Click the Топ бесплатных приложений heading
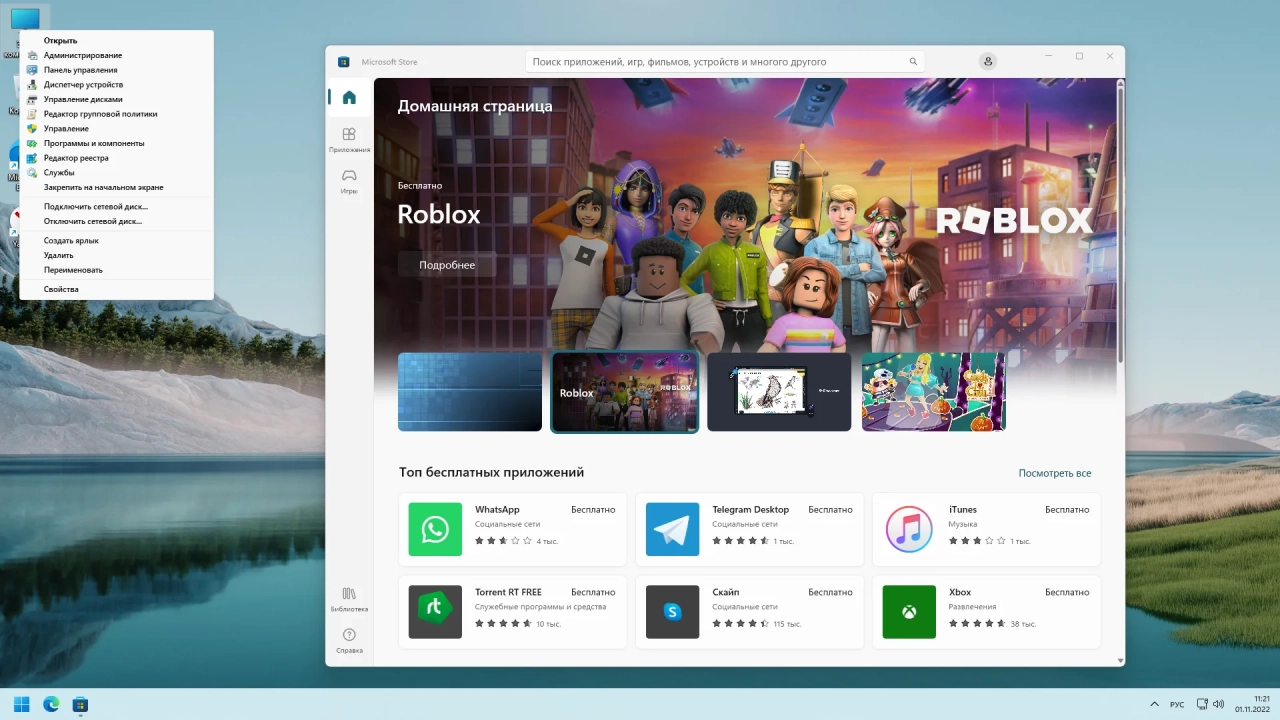 click(x=491, y=472)
